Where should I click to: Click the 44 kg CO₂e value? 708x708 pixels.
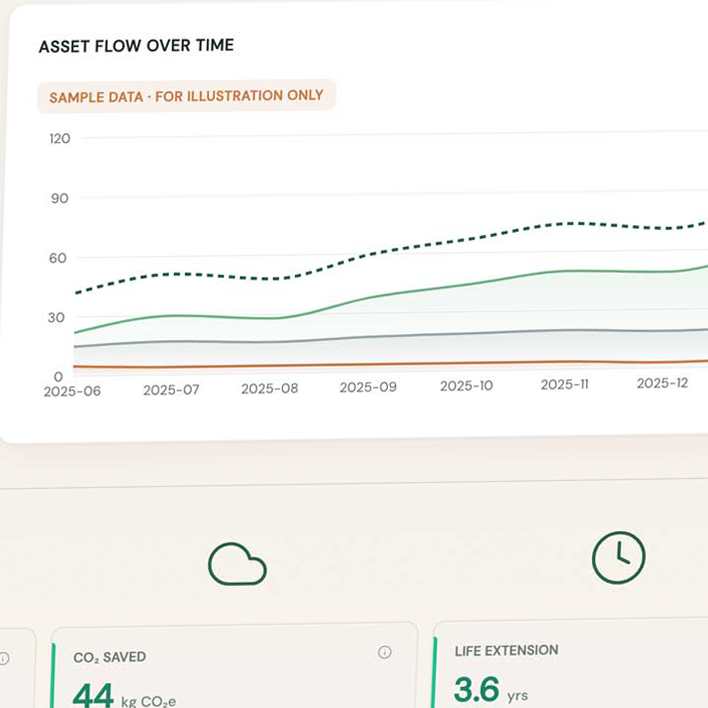point(124,696)
